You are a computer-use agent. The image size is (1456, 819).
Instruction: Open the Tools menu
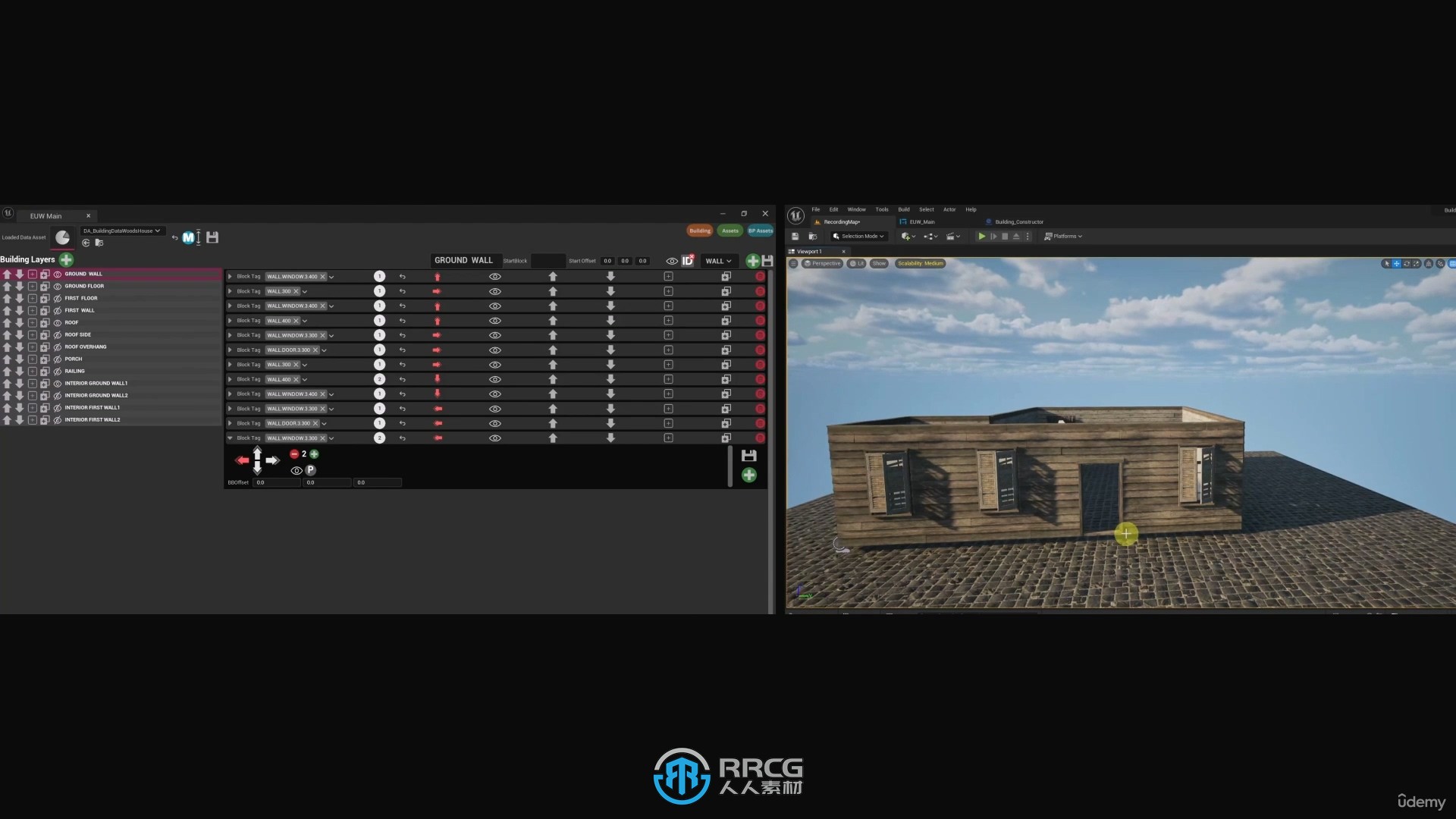pyautogui.click(x=882, y=209)
